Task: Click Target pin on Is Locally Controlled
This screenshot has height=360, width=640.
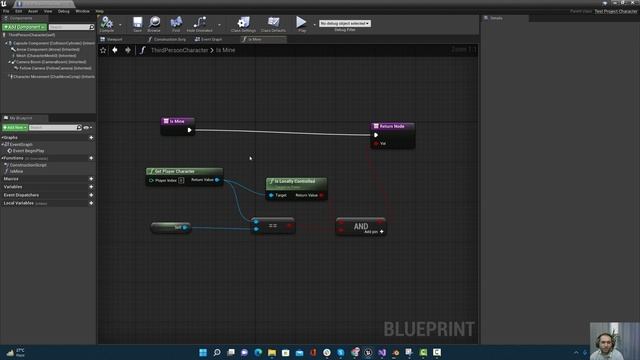Action: [x=271, y=195]
